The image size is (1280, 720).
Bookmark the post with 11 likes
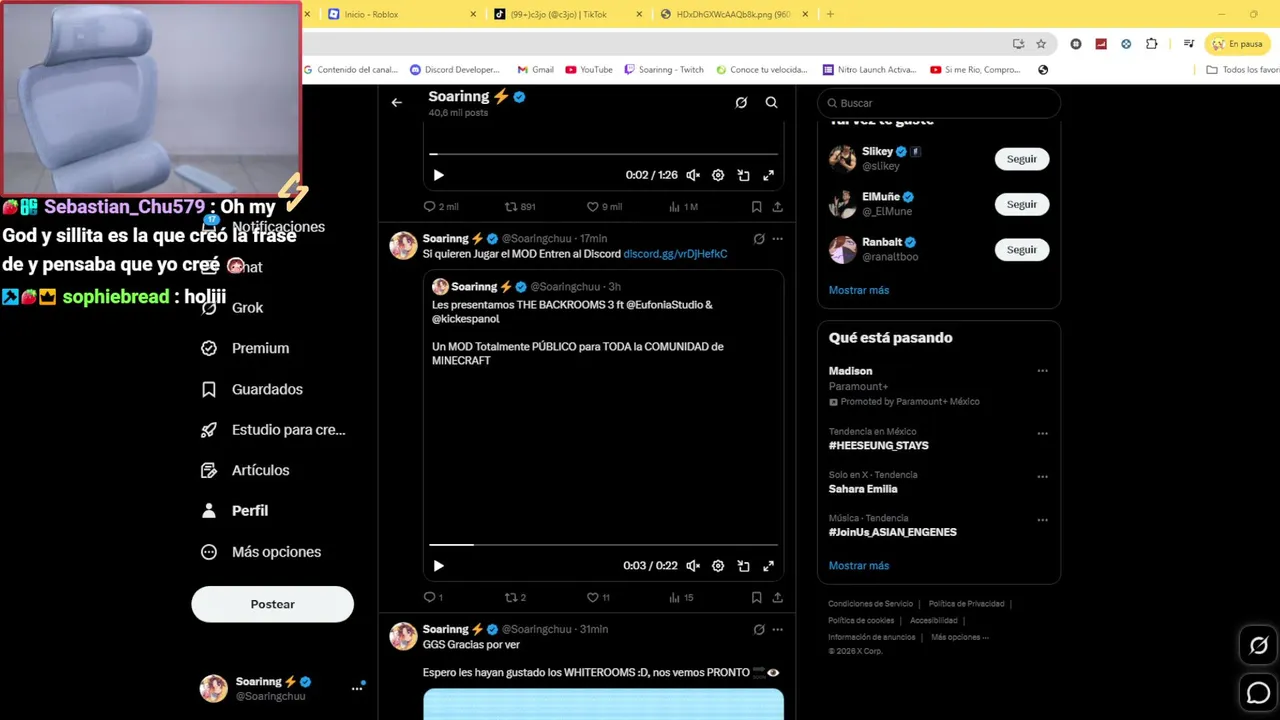click(756, 598)
